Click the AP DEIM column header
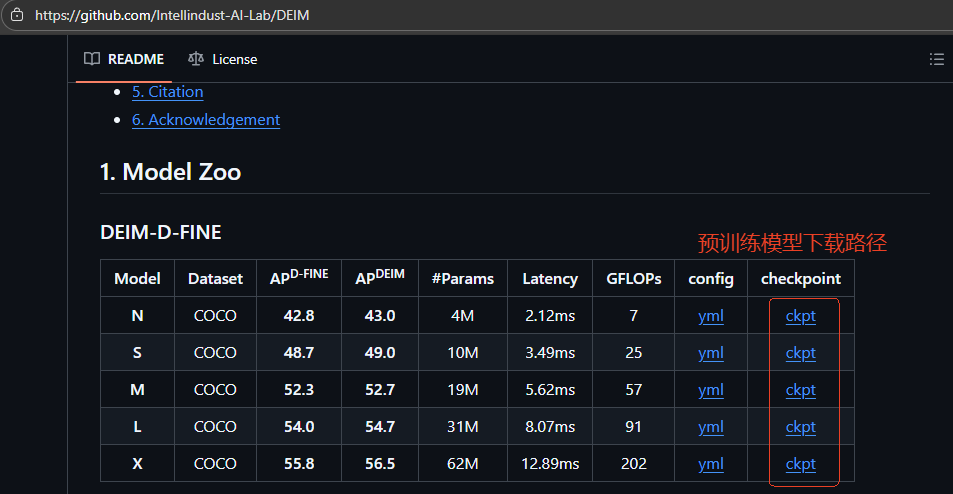Viewport: 953px width, 494px height. (x=380, y=277)
